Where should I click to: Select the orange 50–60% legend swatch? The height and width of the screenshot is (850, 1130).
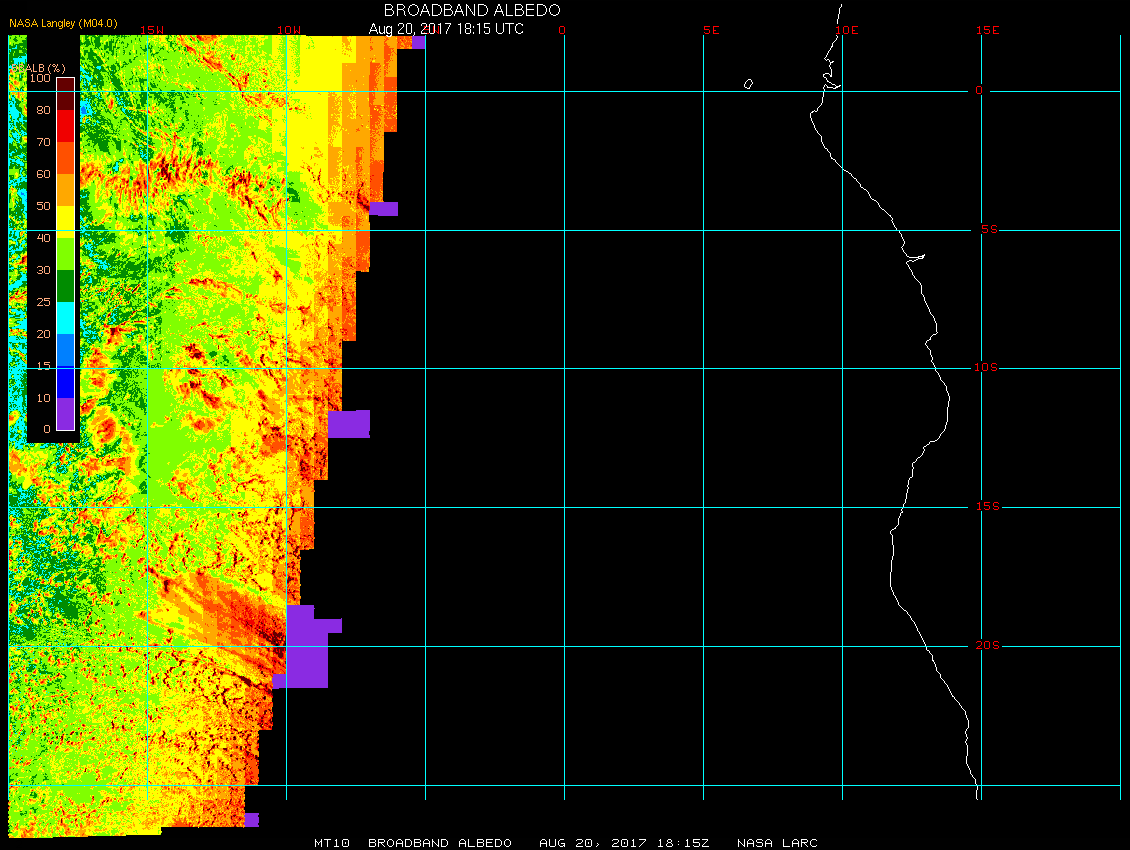(65, 190)
